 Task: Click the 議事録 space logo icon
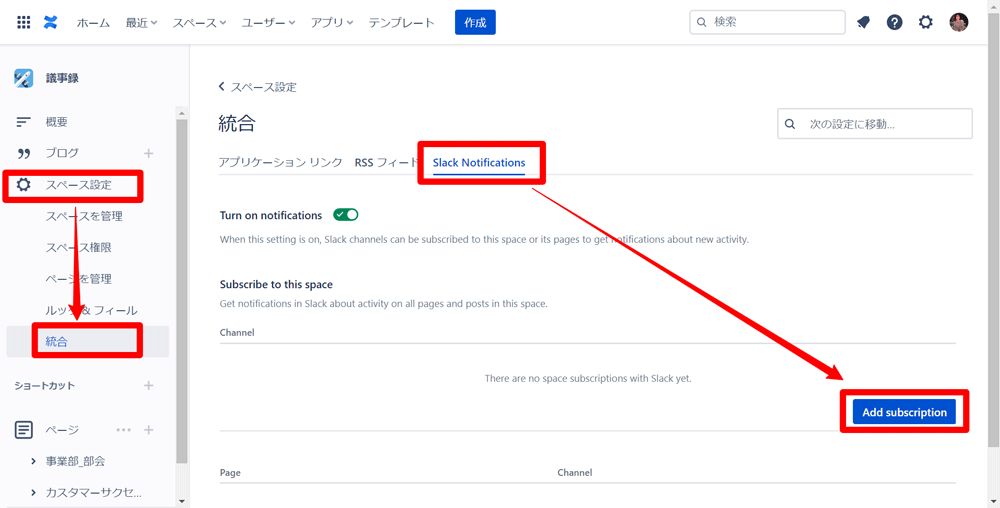(x=24, y=78)
